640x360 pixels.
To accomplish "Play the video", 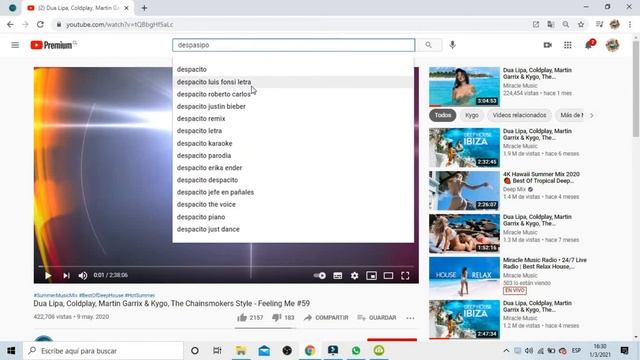I will [x=48, y=276].
